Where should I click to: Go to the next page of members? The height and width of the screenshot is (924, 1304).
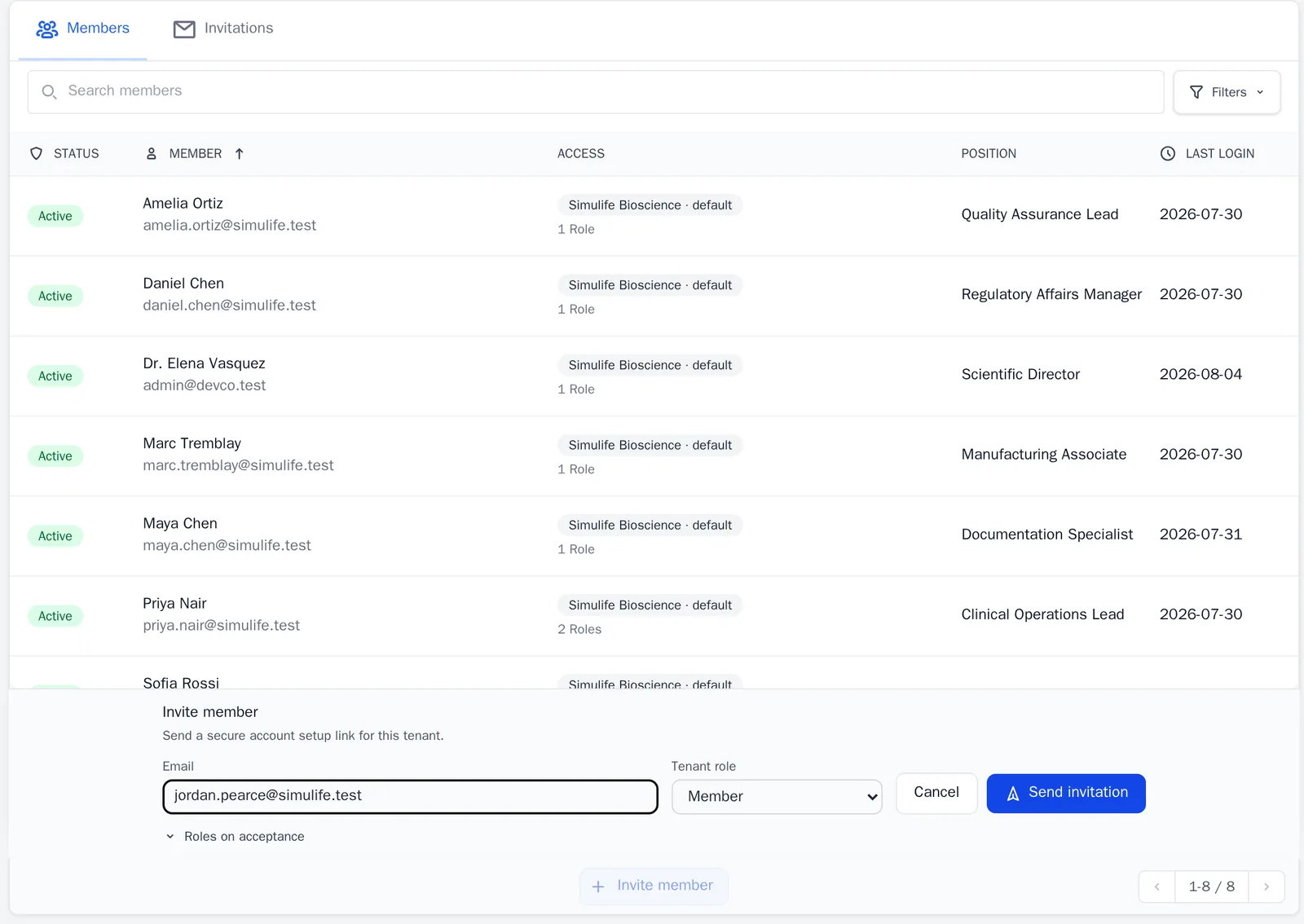1267,887
